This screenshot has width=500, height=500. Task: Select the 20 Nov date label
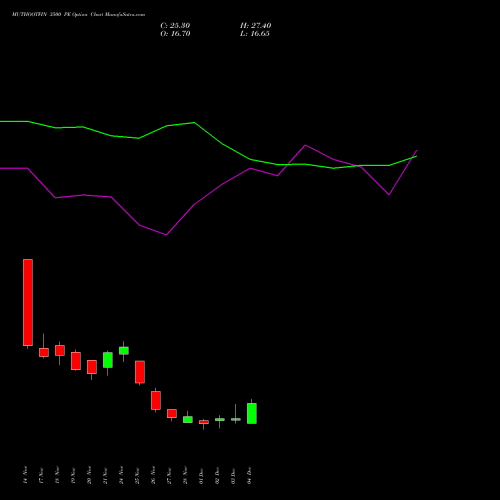(x=89, y=475)
